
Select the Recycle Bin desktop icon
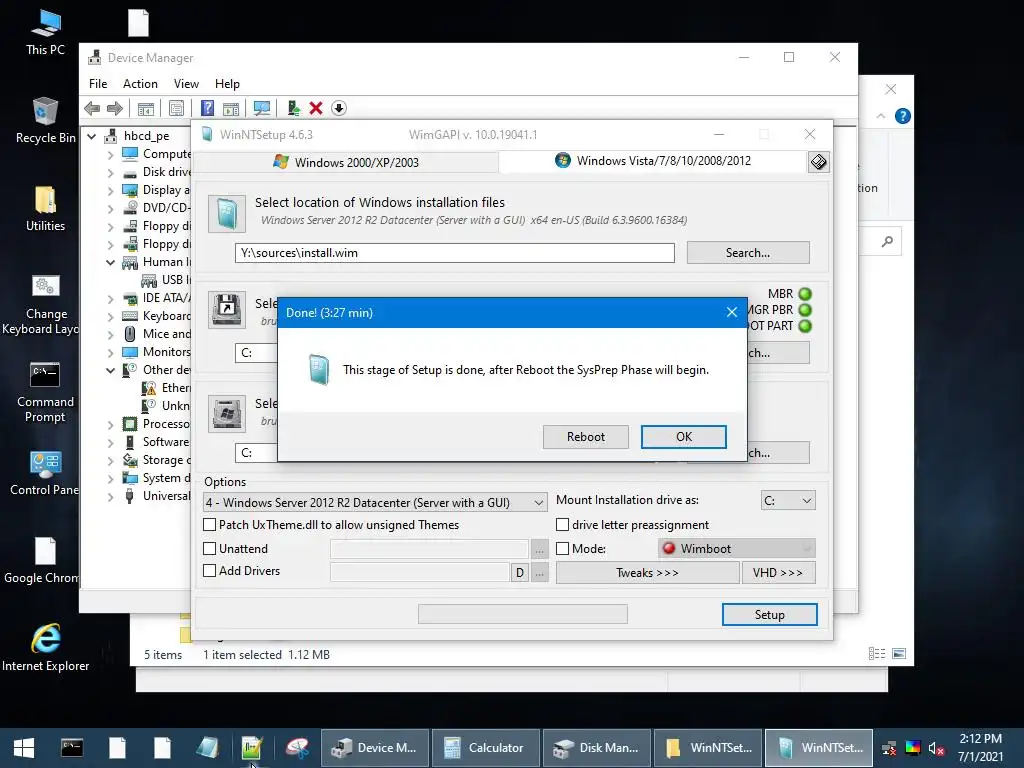(x=45, y=120)
